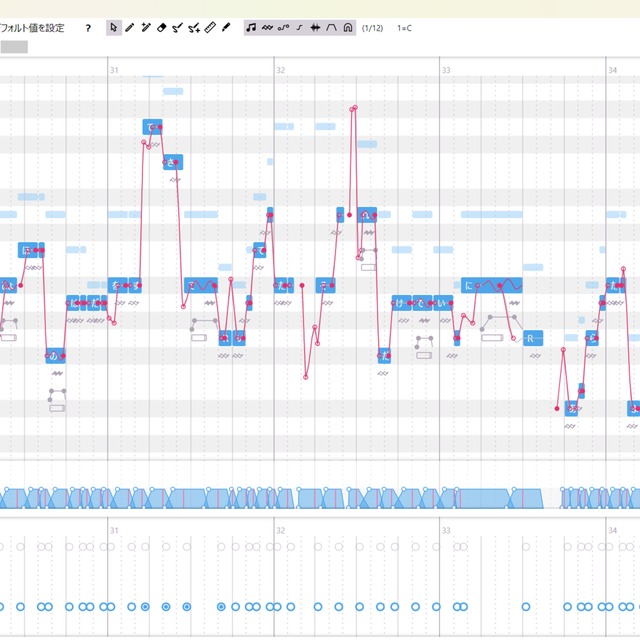Open help with the question mark icon
Image resolution: width=640 pixels, height=640 pixels.
[88, 28]
